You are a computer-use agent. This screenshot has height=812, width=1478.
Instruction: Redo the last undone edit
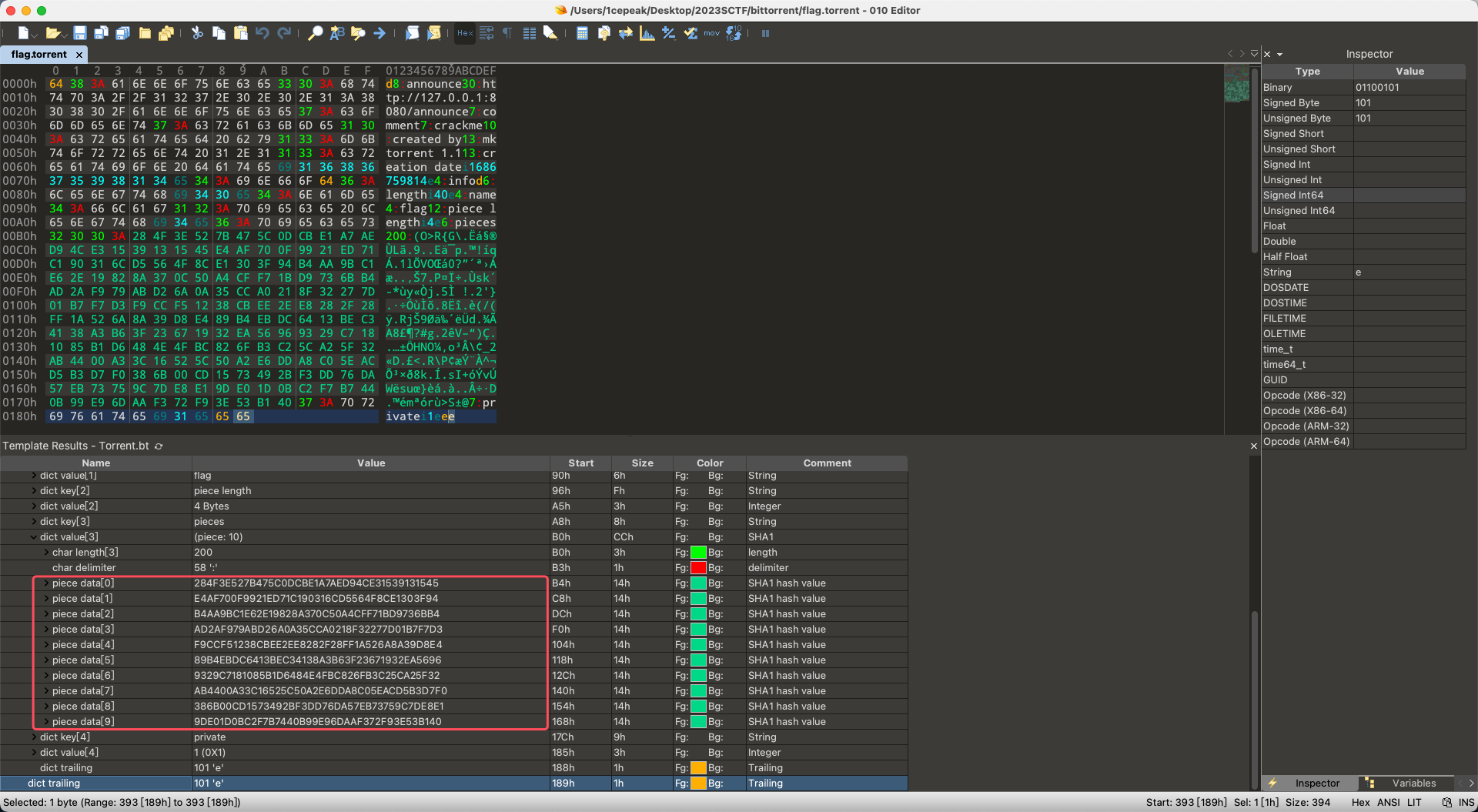pyautogui.click(x=284, y=33)
